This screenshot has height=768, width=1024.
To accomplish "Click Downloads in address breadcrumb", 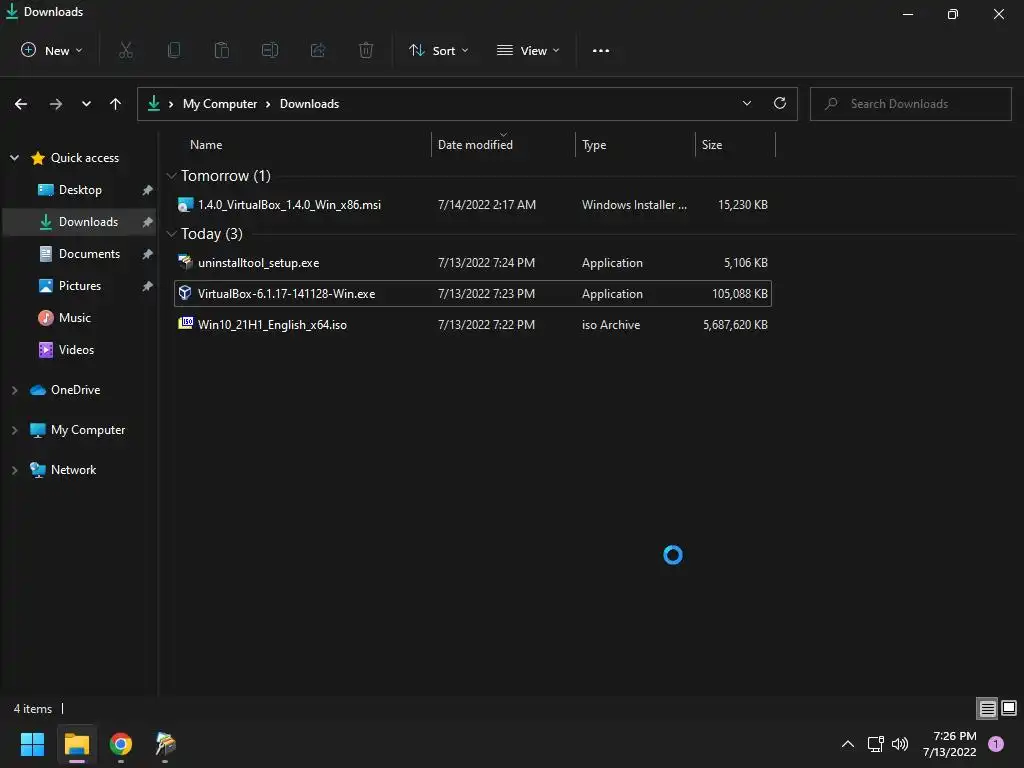I will pyautogui.click(x=310, y=104).
